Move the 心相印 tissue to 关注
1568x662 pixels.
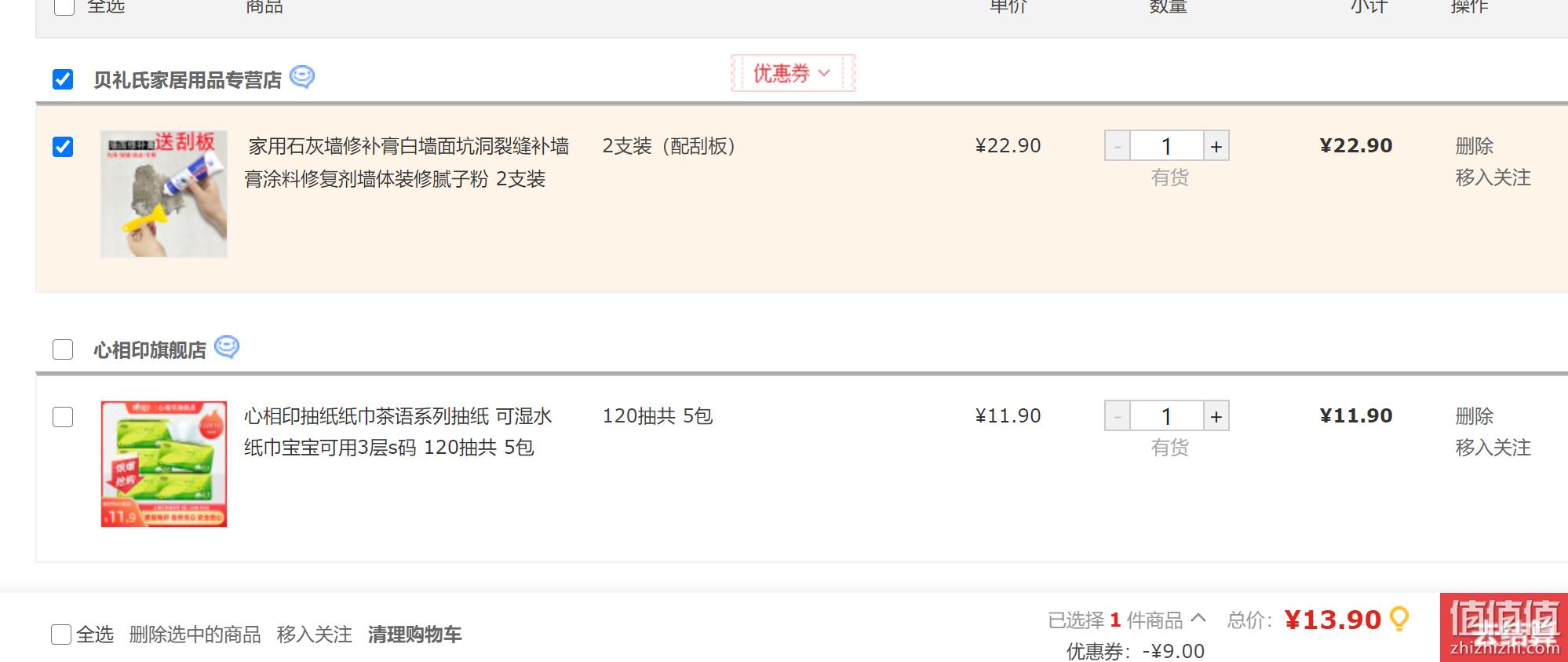pos(1493,448)
